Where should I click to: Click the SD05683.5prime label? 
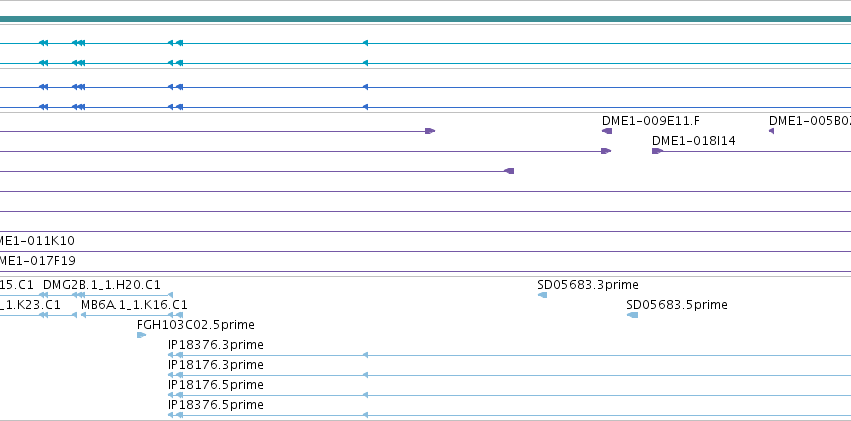point(677,305)
